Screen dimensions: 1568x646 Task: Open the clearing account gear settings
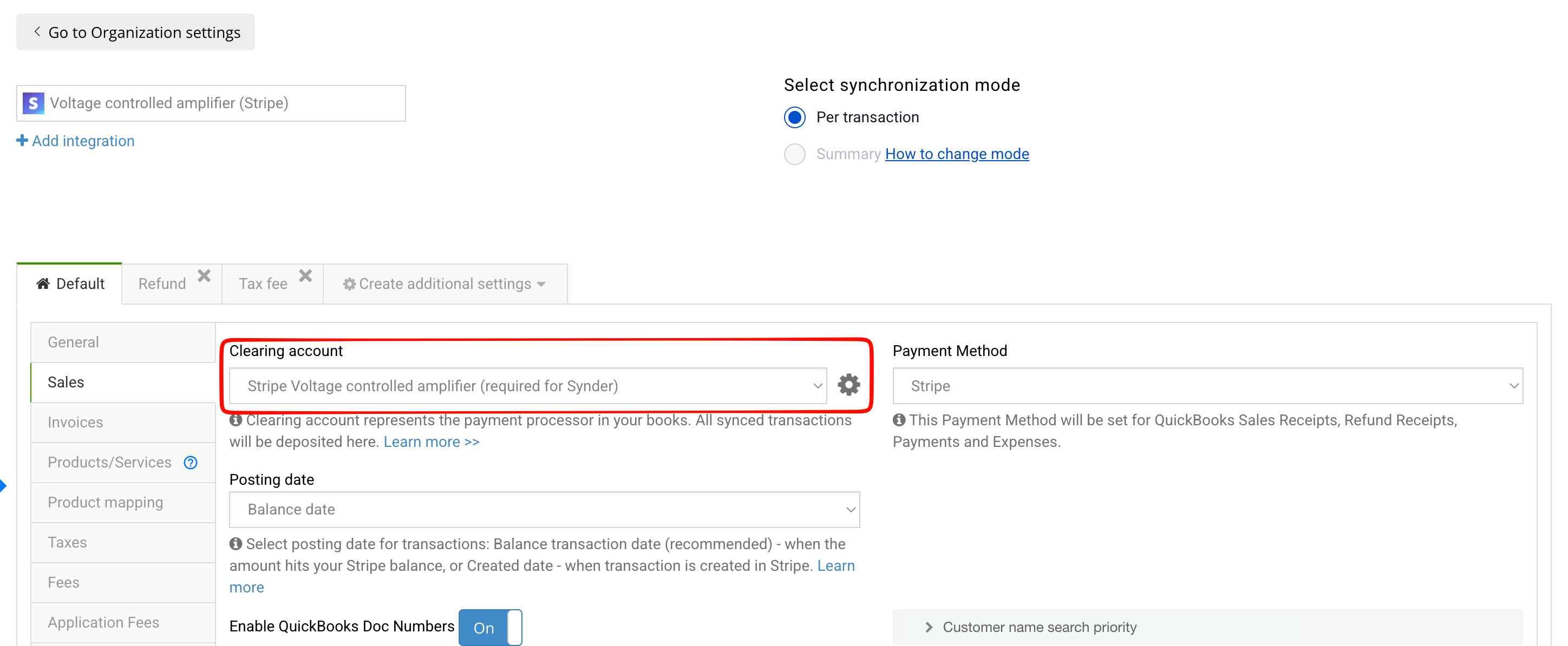848,385
